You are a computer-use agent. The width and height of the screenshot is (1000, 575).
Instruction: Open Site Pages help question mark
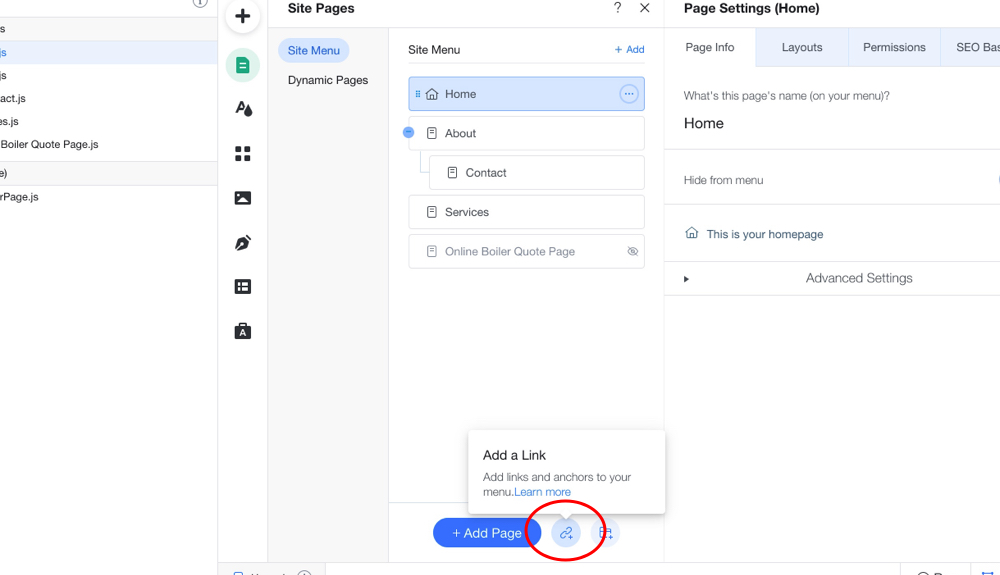[617, 8]
